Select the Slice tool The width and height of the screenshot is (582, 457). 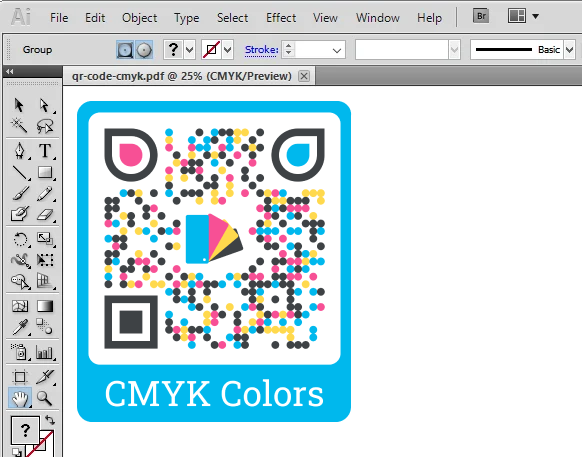[x=45, y=376]
